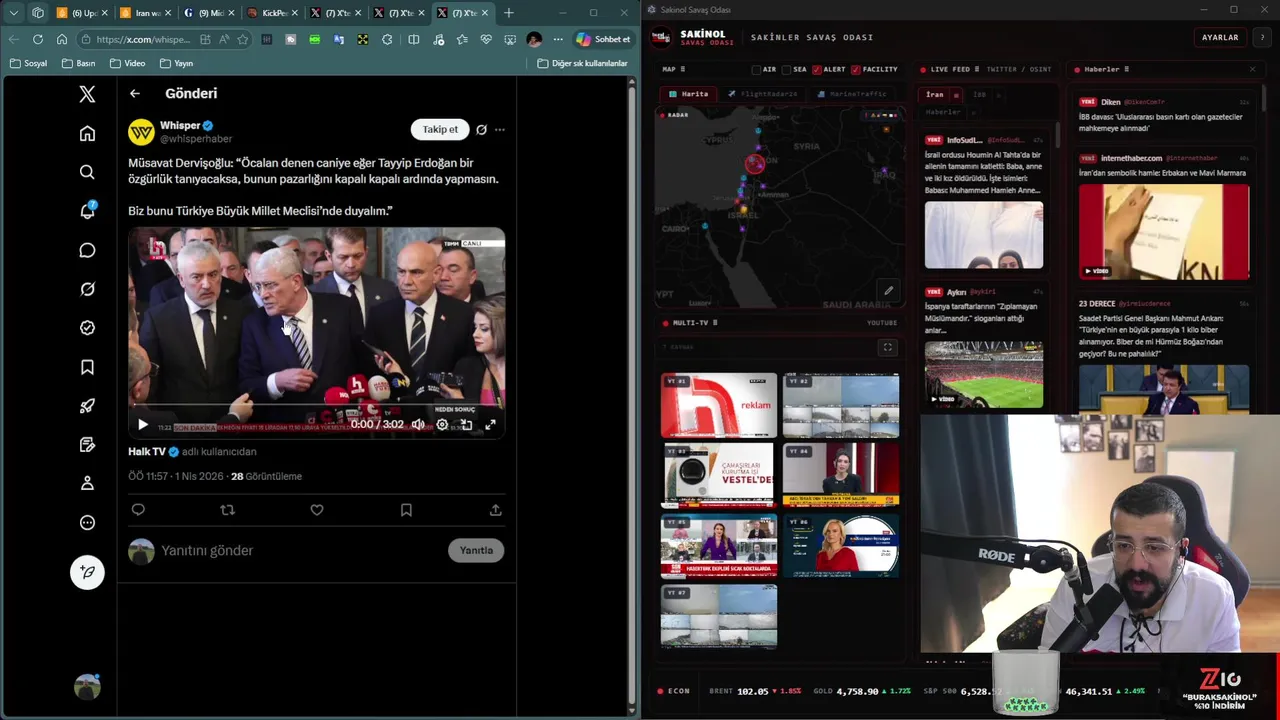1280x720 pixels.
Task: Play the Halk TV video
Action: [142, 424]
